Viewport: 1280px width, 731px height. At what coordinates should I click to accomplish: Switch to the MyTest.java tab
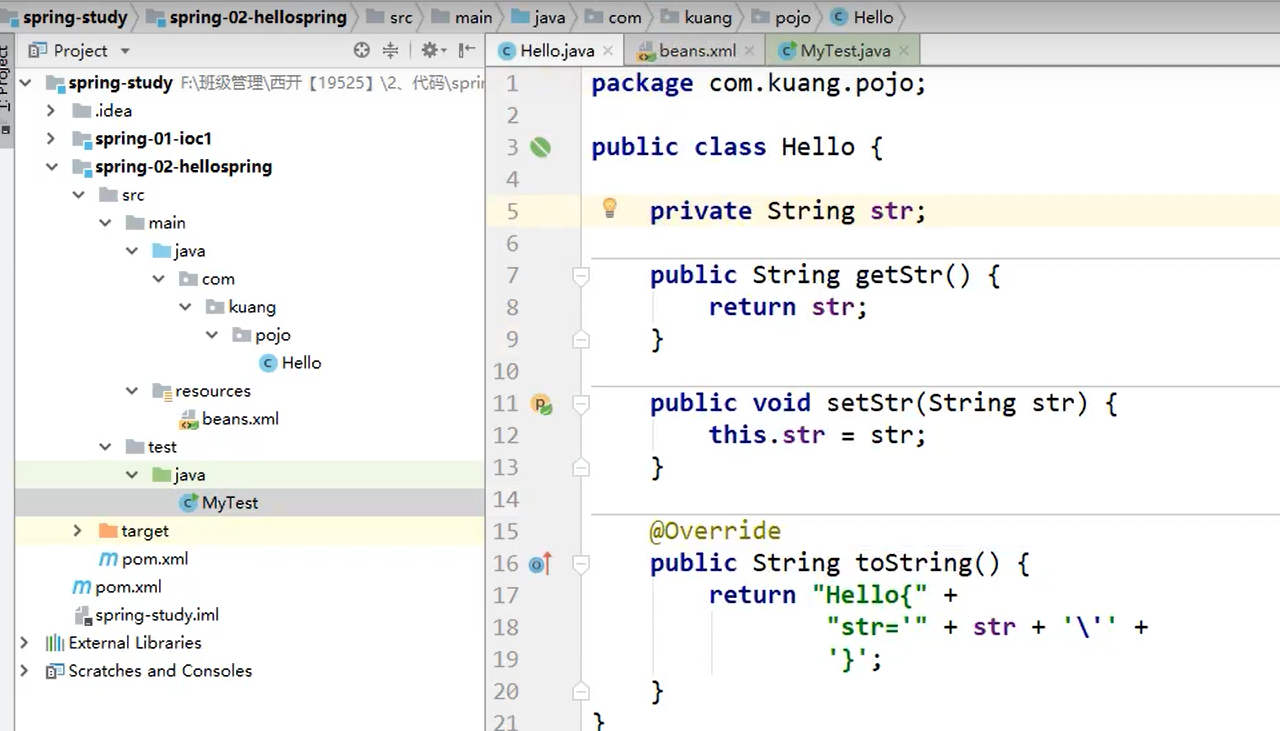tap(844, 51)
